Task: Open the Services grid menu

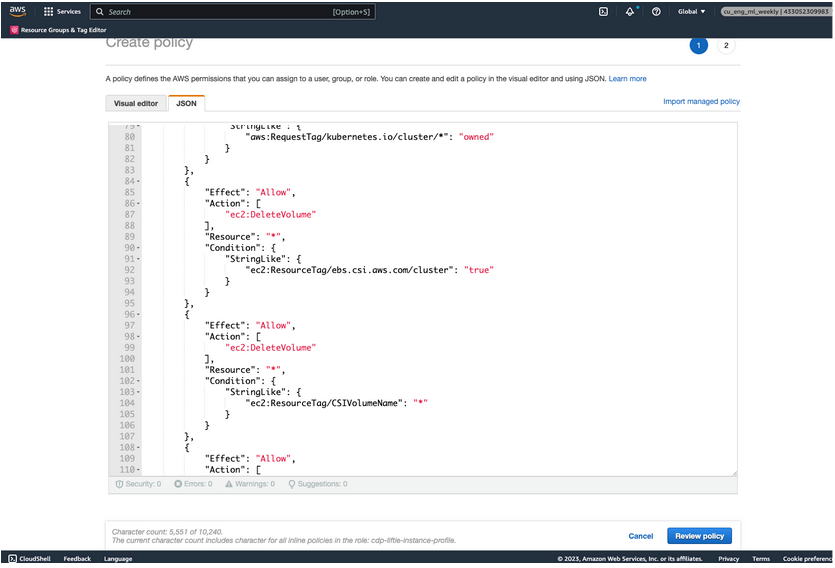Action: coord(50,12)
